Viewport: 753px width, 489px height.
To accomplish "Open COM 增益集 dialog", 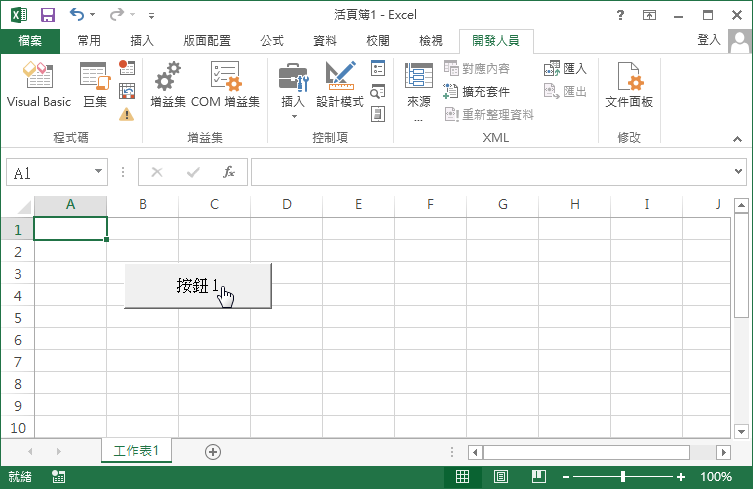I will click(225, 85).
